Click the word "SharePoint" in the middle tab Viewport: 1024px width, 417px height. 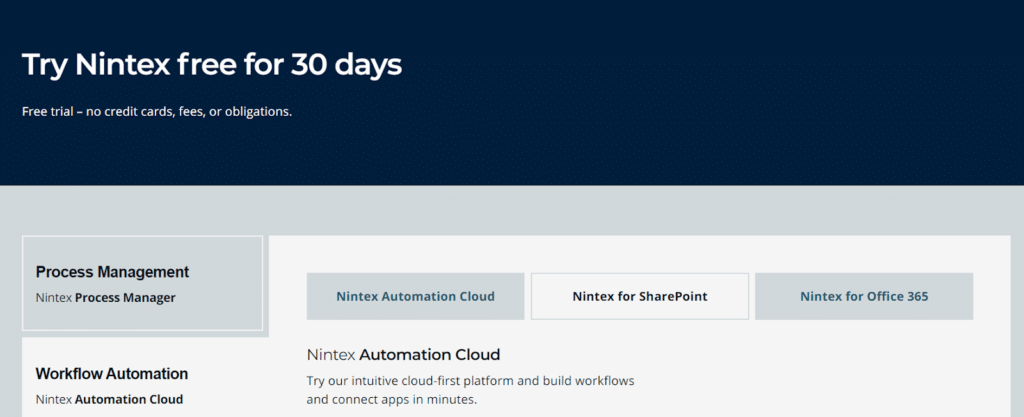pyautogui.click(x=672, y=296)
